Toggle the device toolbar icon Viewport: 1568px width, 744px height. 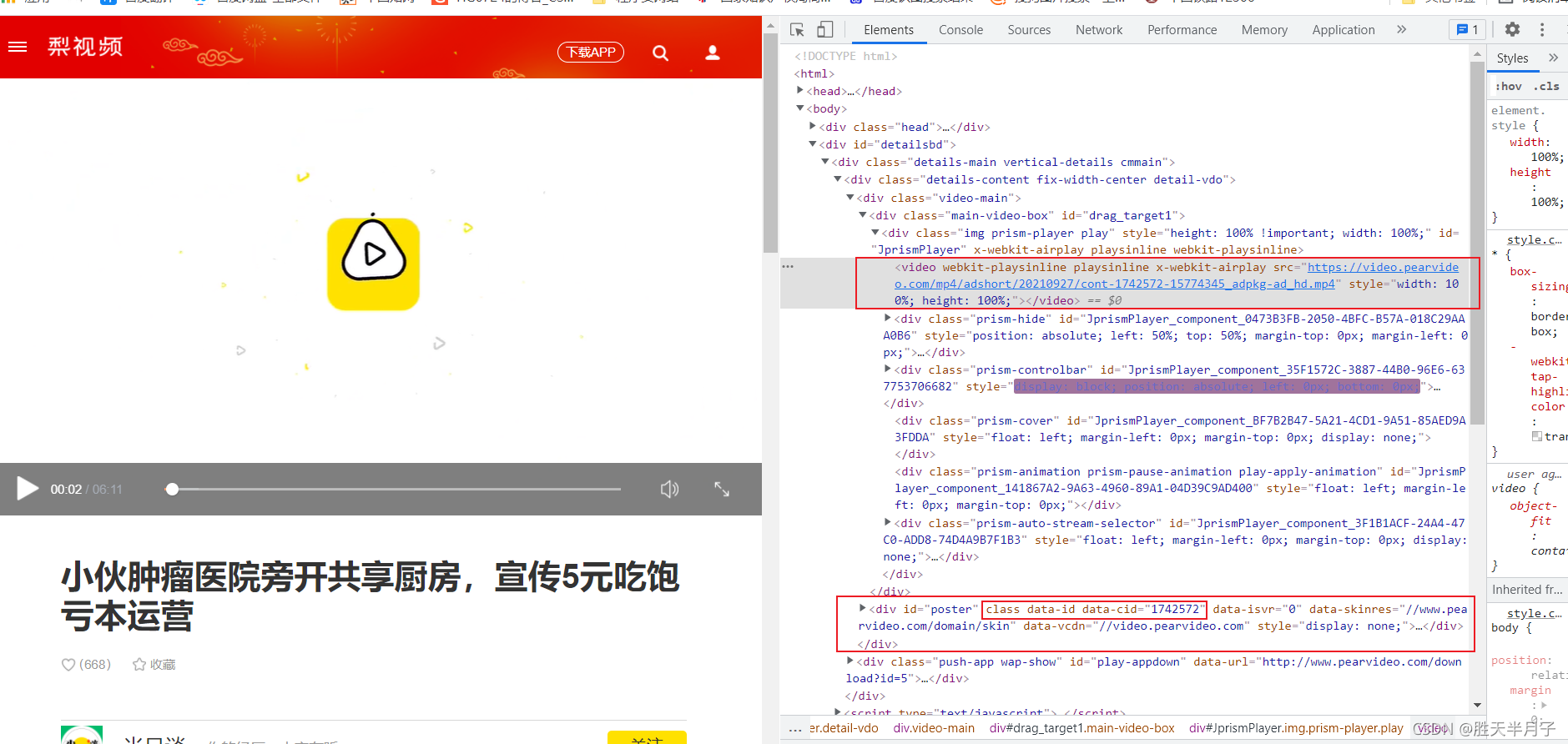824,30
